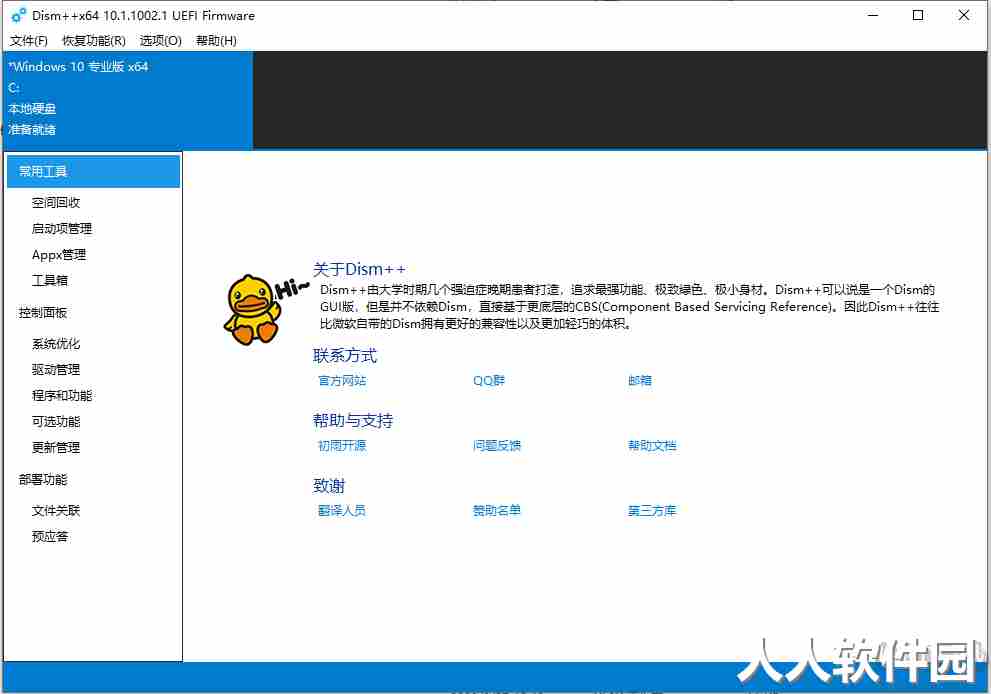The image size is (991, 694).
Task: Open 工具箱 in the sidebar
Action: [50, 280]
